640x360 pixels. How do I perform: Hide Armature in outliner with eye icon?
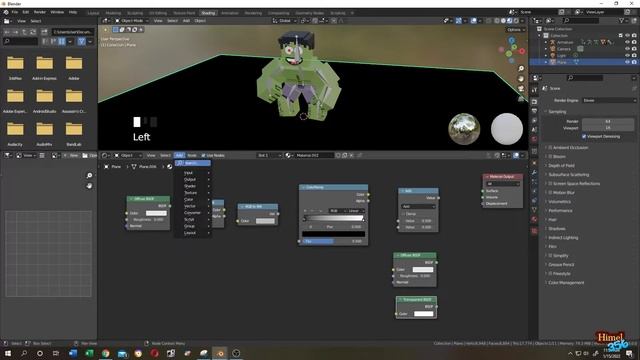tap(627, 42)
